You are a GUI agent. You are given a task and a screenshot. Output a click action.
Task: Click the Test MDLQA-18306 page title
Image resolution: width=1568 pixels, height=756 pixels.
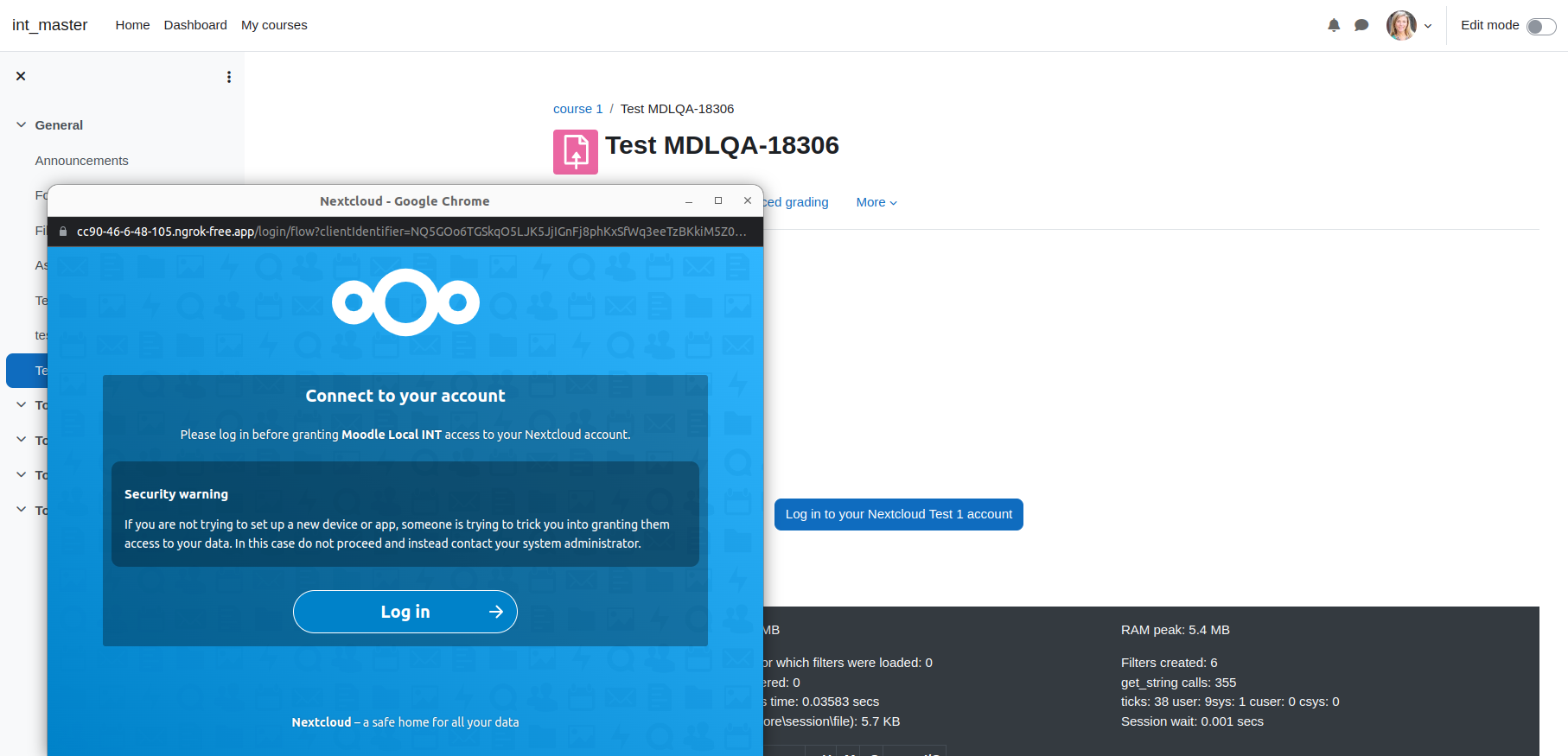click(722, 145)
